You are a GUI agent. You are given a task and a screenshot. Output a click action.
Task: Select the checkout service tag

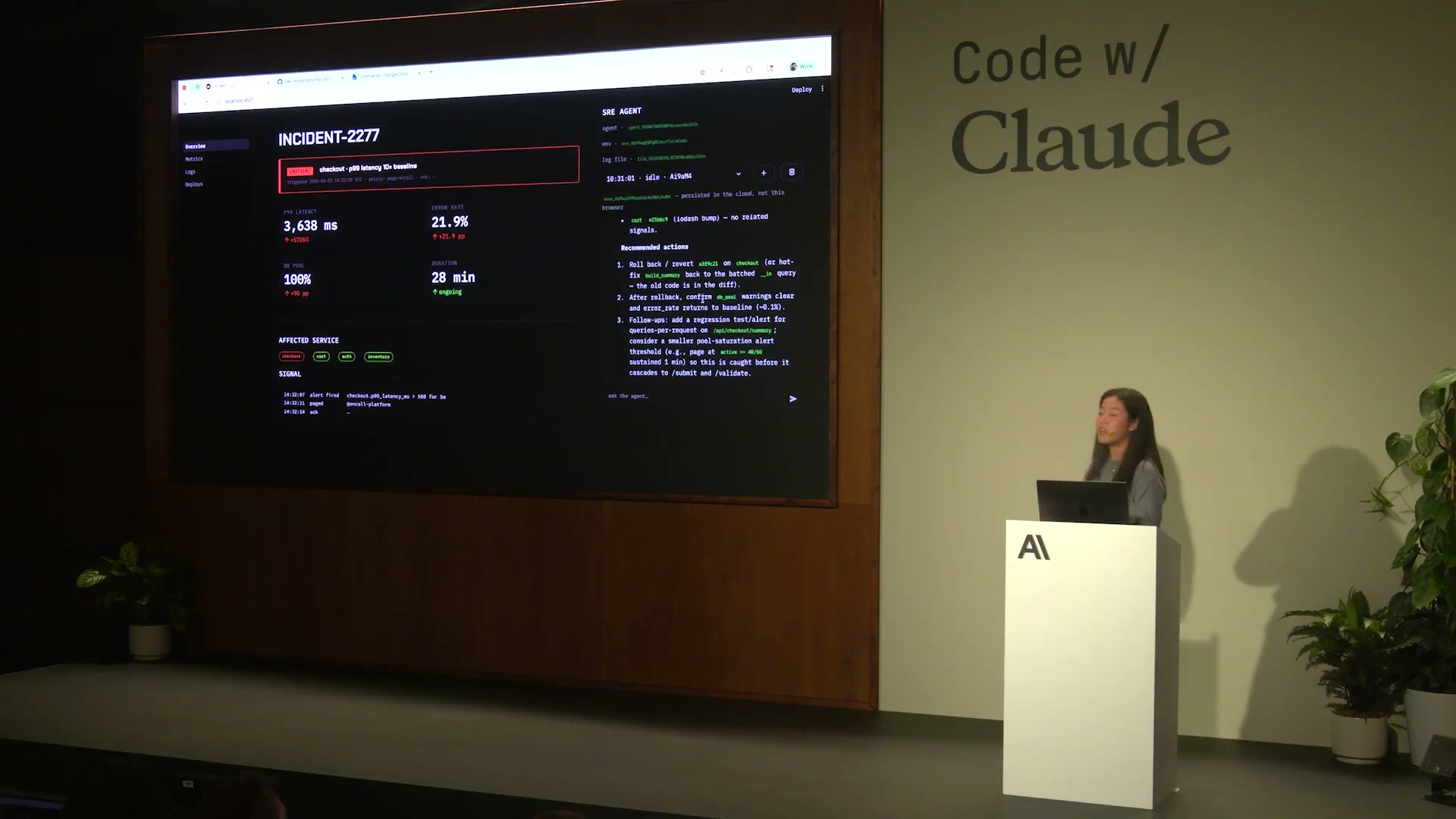coord(291,356)
